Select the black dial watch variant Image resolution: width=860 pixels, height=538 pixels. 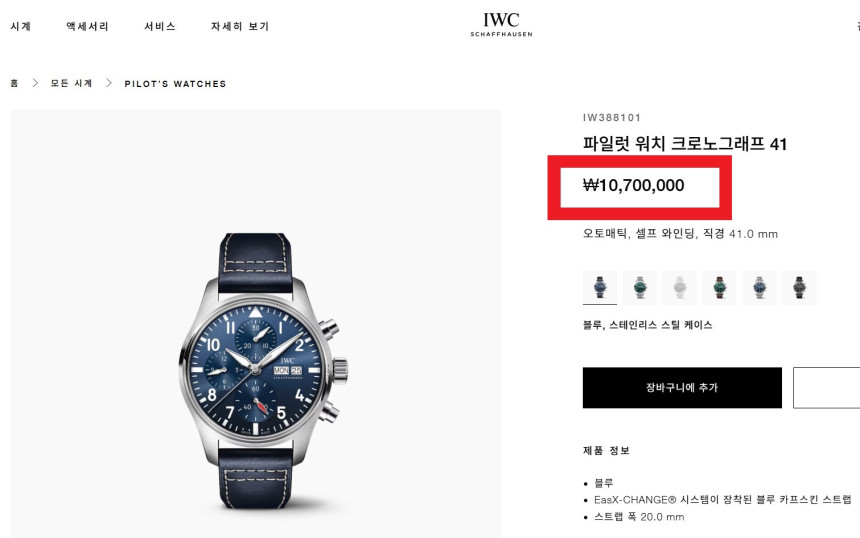click(x=799, y=287)
